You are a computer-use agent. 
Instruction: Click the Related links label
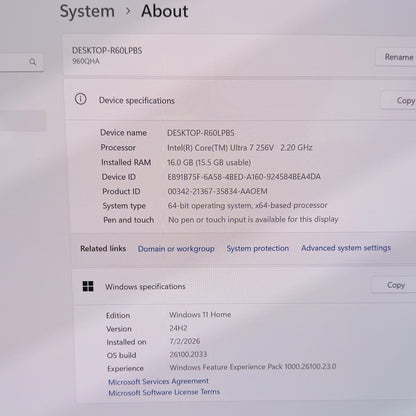pos(103,249)
